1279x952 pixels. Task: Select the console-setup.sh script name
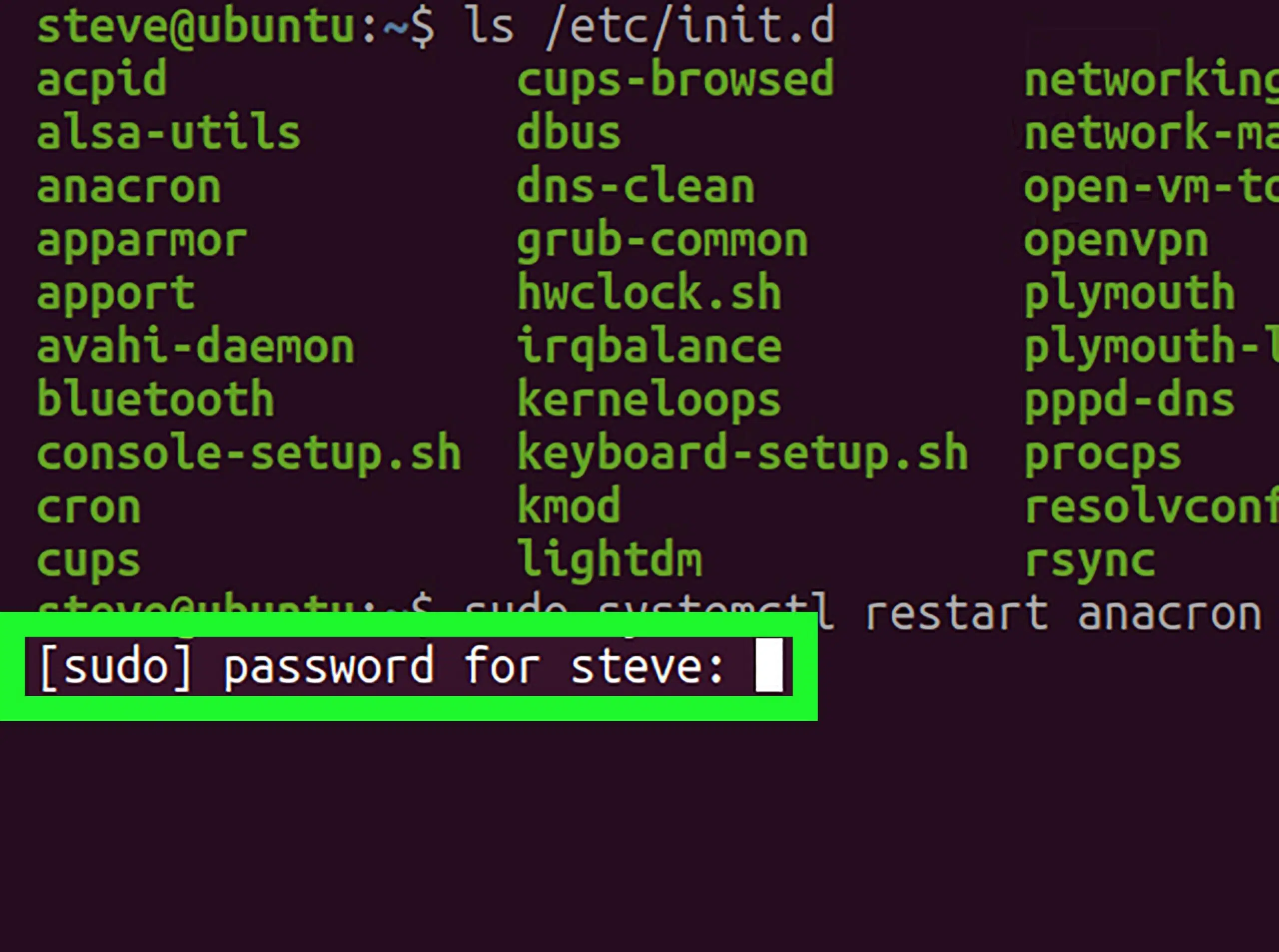248,454
